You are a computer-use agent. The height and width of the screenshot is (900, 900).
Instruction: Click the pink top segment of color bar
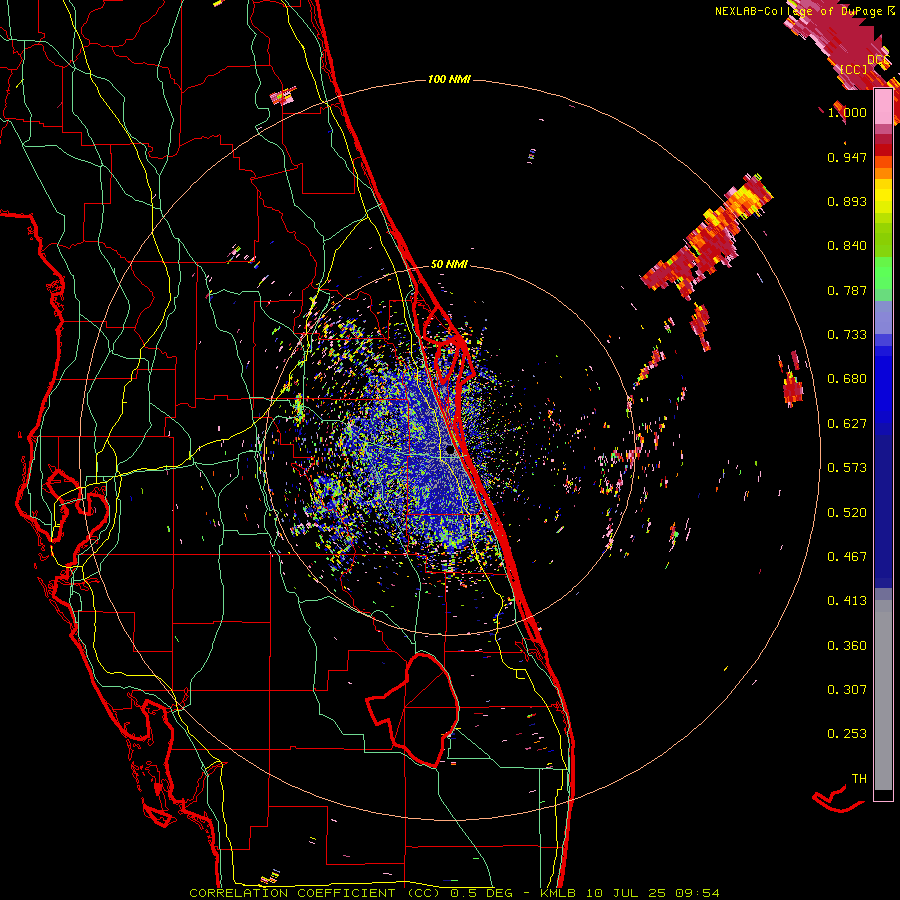[x=883, y=107]
